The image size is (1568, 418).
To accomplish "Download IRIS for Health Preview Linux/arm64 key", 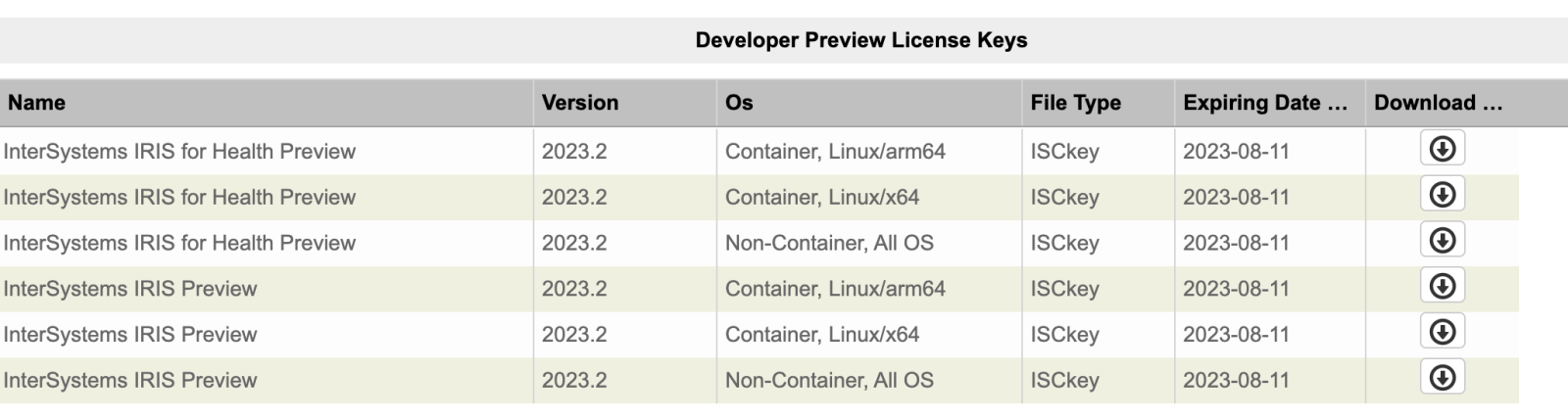I will point(1442,149).
